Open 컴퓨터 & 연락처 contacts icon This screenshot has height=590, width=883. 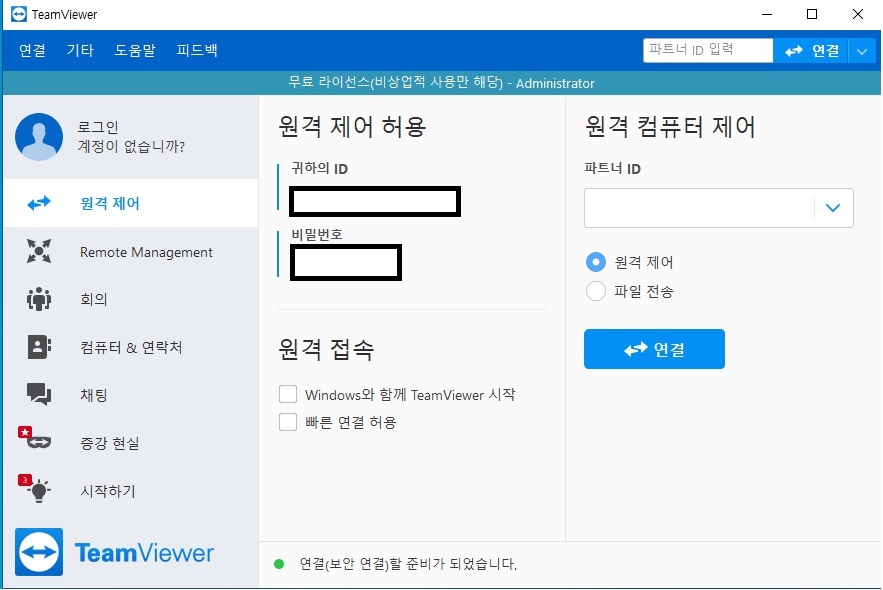click(x=39, y=347)
